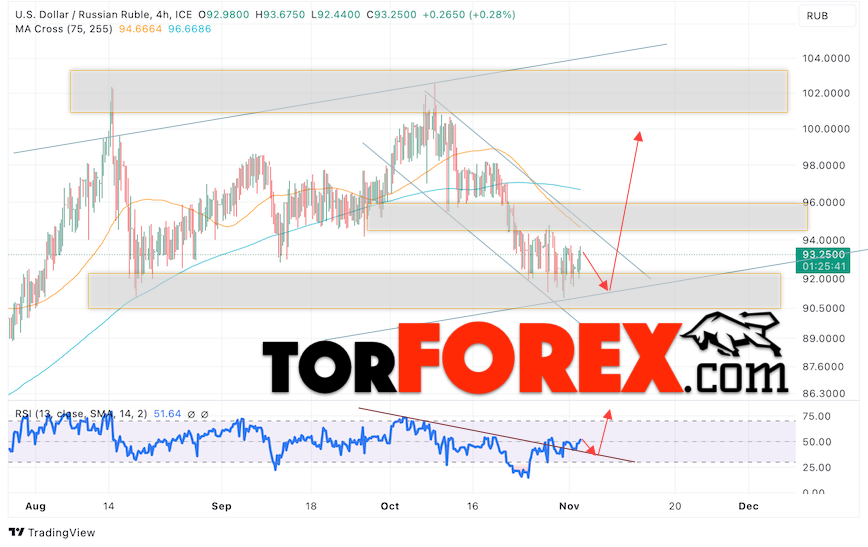
Task: Click the candle countdown 01:25:41
Action: pos(824,266)
